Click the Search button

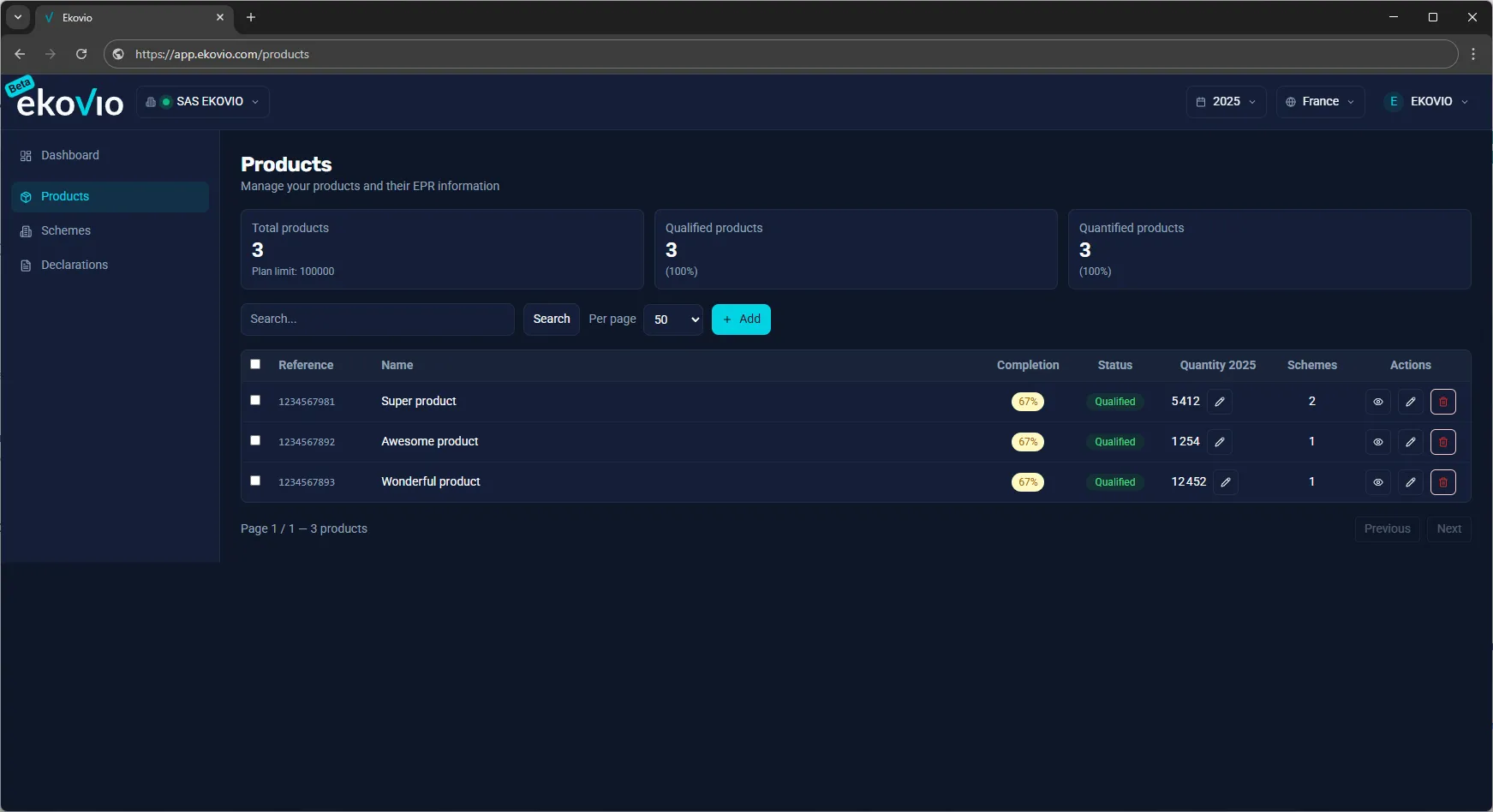[552, 319]
